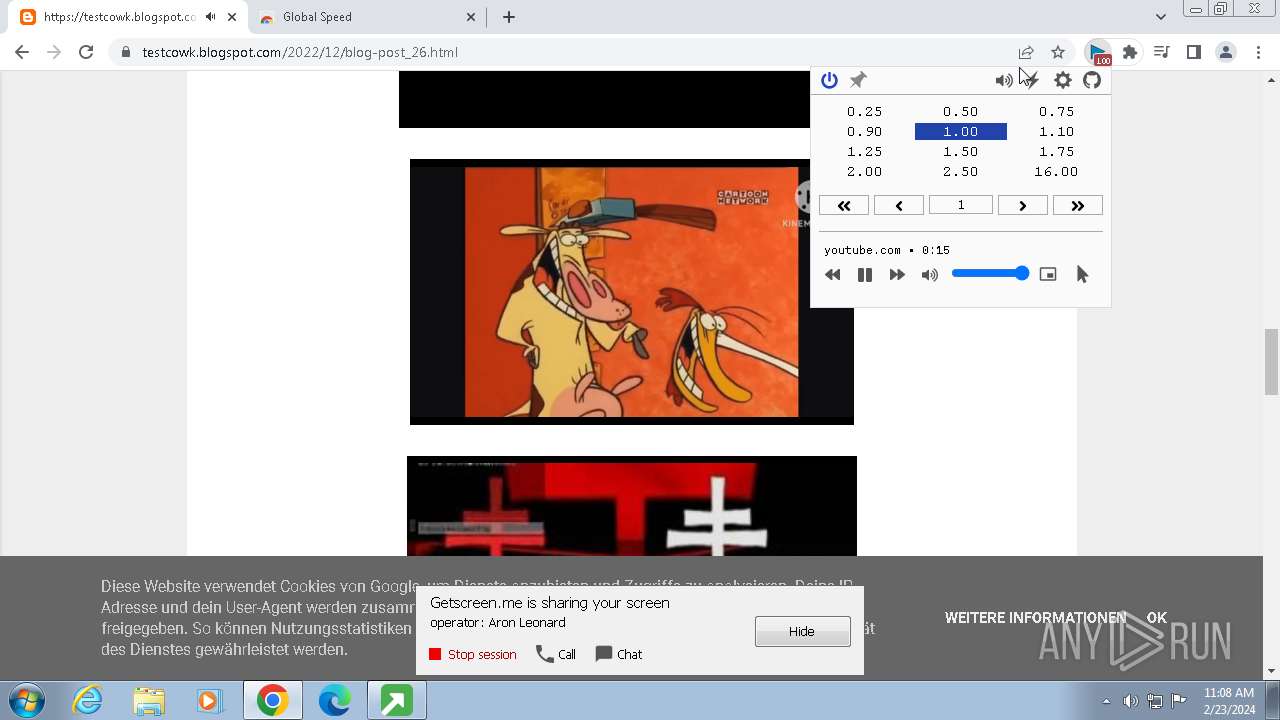
Task: Open the Chrome Extensions puzzle icon
Action: point(1130,52)
